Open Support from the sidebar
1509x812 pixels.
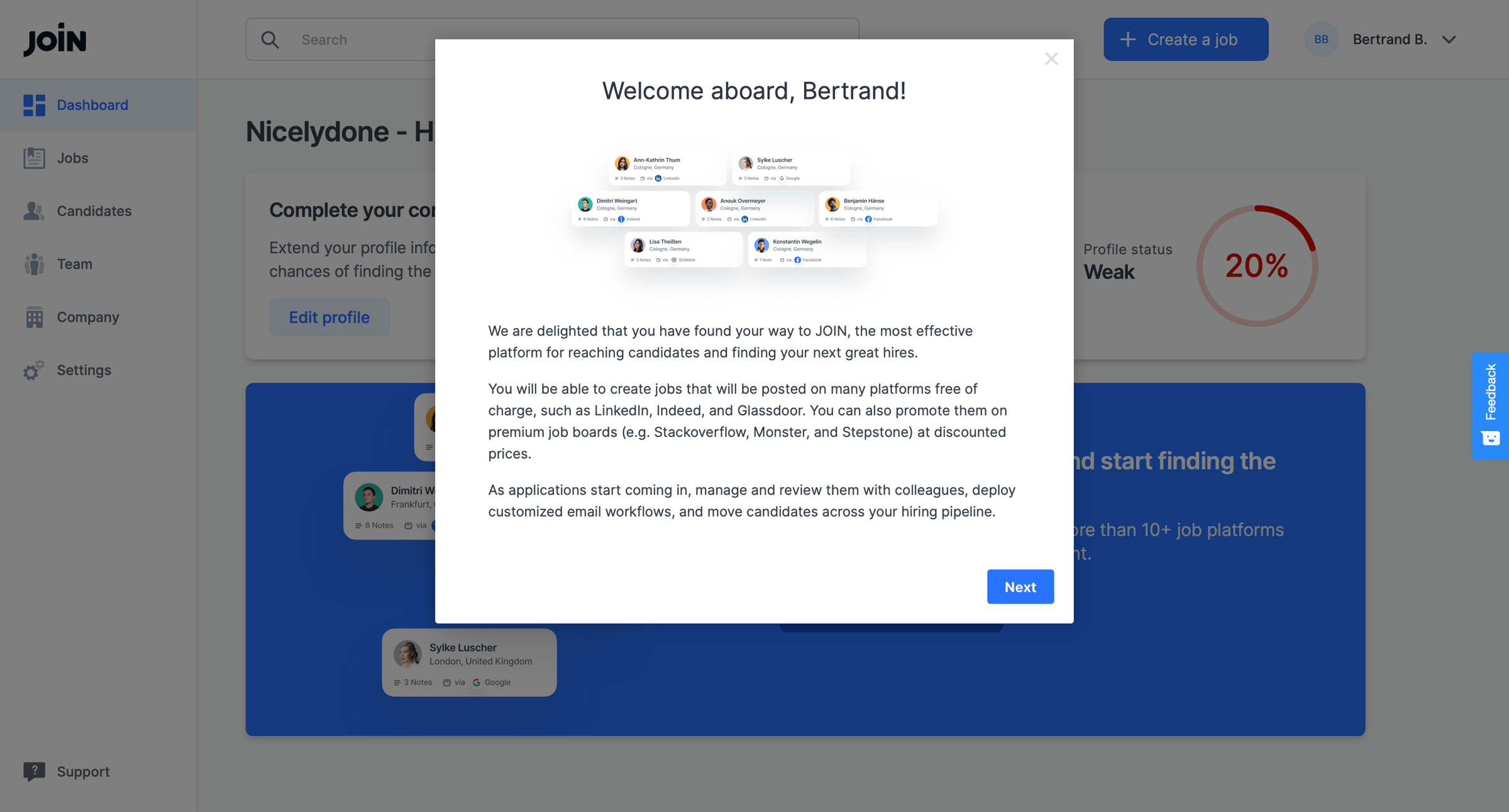point(98,771)
